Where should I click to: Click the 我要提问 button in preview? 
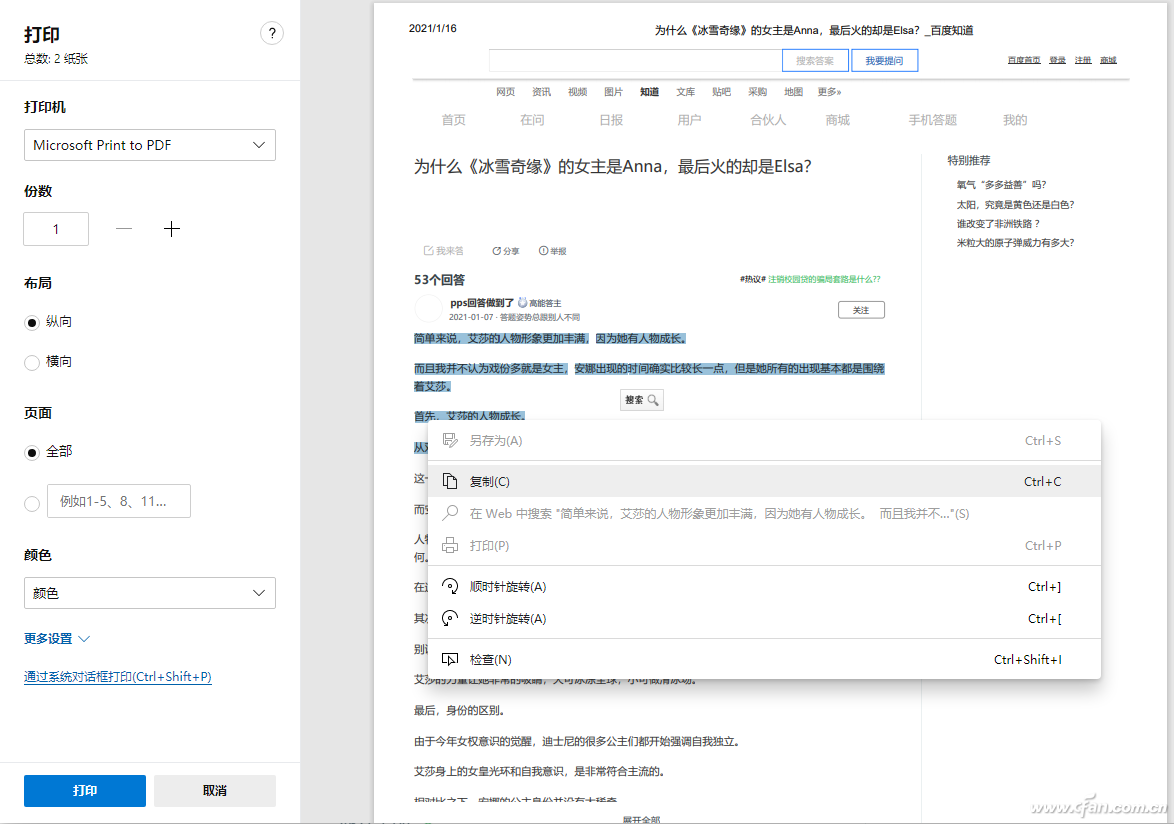(884, 61)
